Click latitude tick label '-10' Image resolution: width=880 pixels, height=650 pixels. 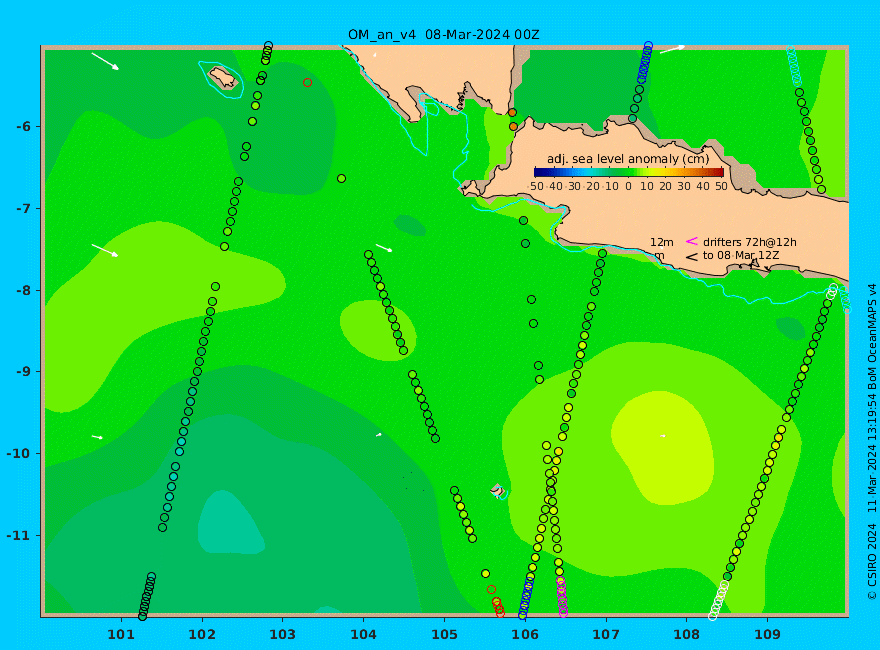click(x=20, y=454)
